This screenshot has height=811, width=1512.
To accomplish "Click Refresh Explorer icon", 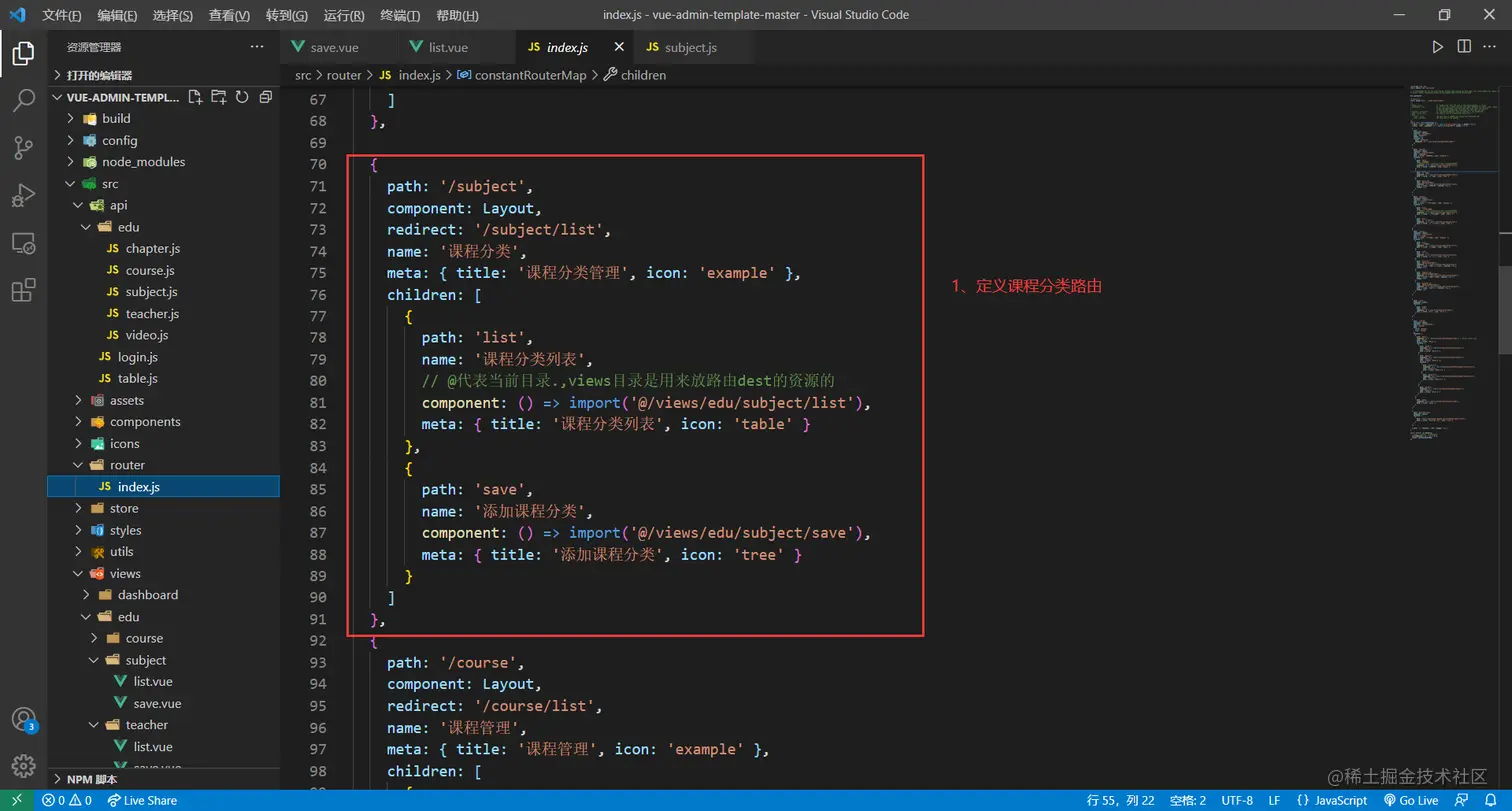I will pyautogui.click(x=242, y=97).
